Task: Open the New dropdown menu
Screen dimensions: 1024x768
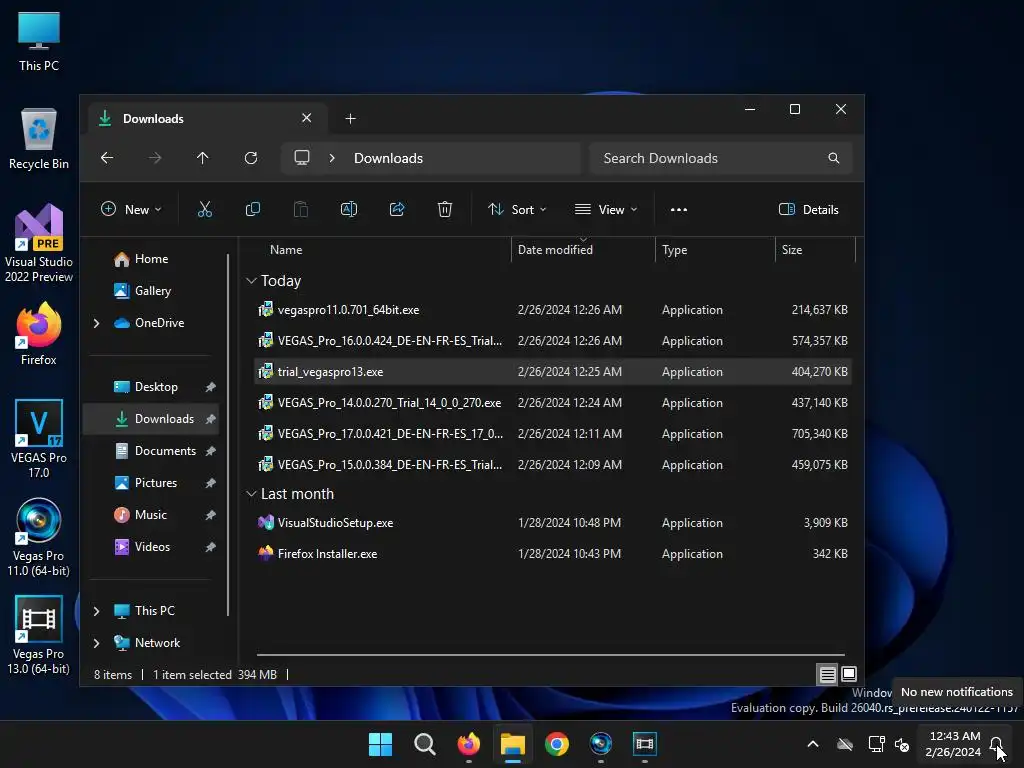Action: tap(131, 210)
